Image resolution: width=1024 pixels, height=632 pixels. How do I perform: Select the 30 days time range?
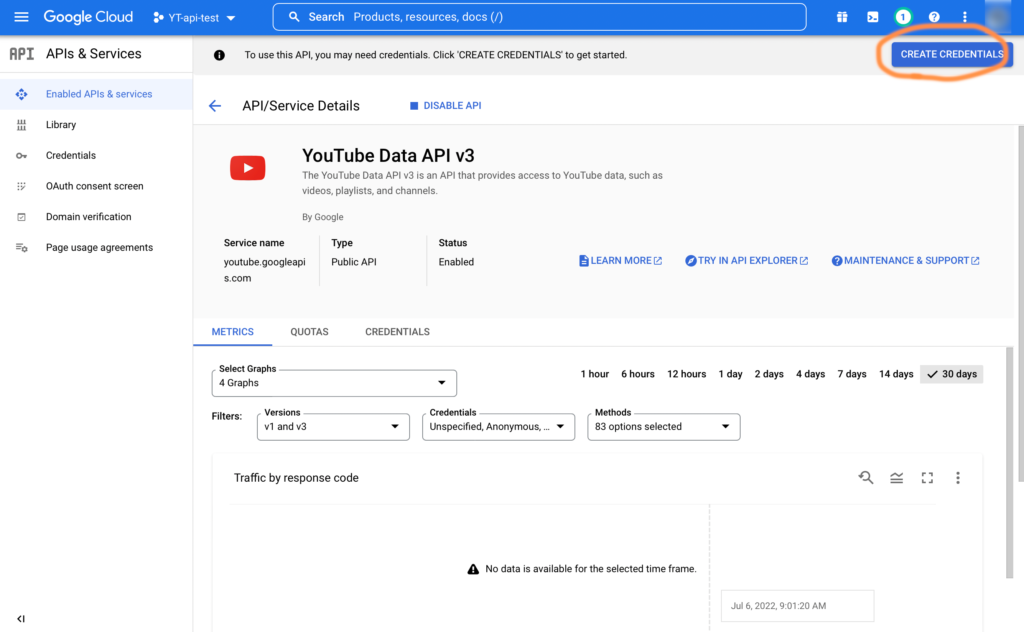[x=952, y=374]
